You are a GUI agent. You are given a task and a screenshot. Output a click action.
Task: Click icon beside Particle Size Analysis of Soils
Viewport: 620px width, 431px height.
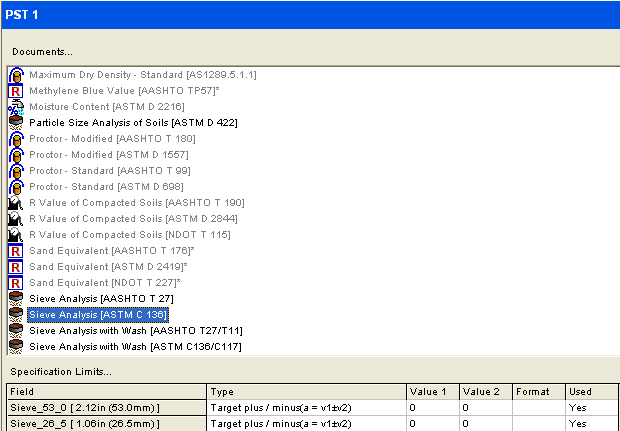tap(15, 122)
